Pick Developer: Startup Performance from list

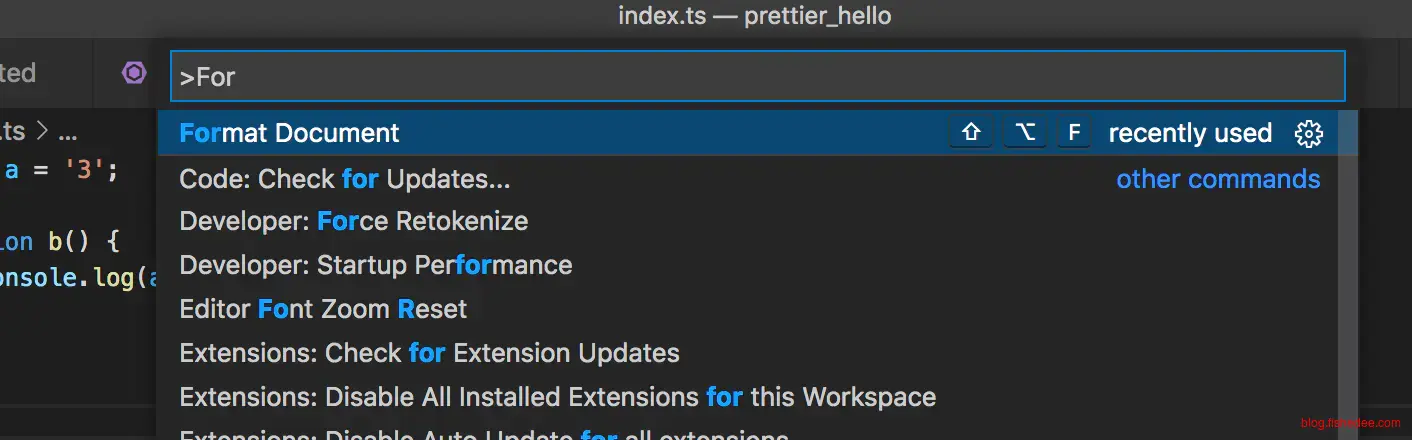point(375,266)
